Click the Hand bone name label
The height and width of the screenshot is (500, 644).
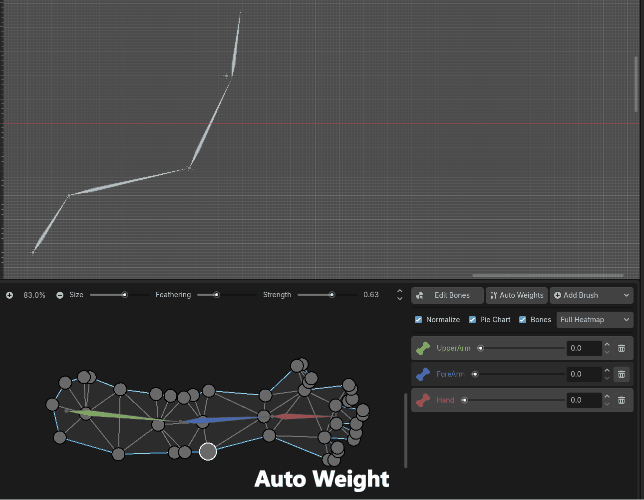(x=445, y=400)
